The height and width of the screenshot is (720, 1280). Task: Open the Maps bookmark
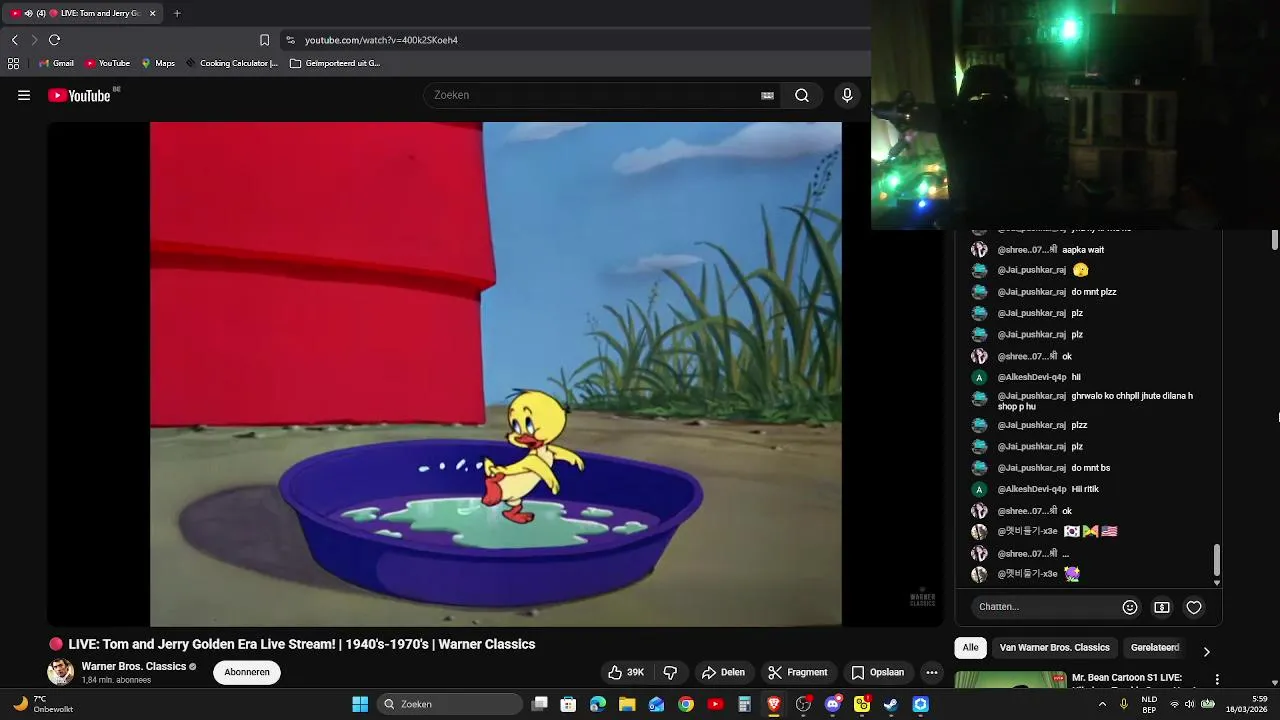(158, 63)
